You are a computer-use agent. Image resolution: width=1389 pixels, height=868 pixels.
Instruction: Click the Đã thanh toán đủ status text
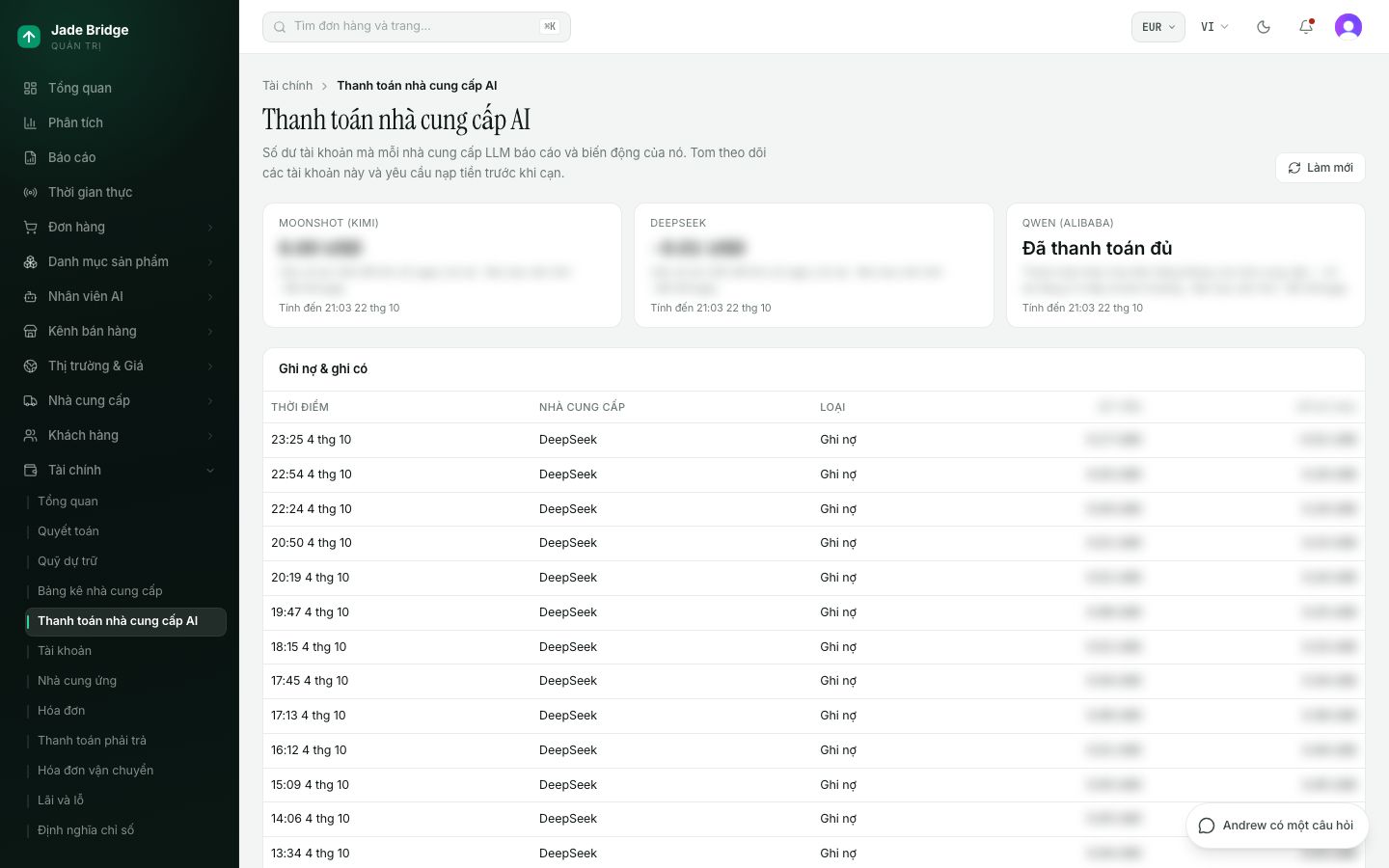pos(1098,249)
